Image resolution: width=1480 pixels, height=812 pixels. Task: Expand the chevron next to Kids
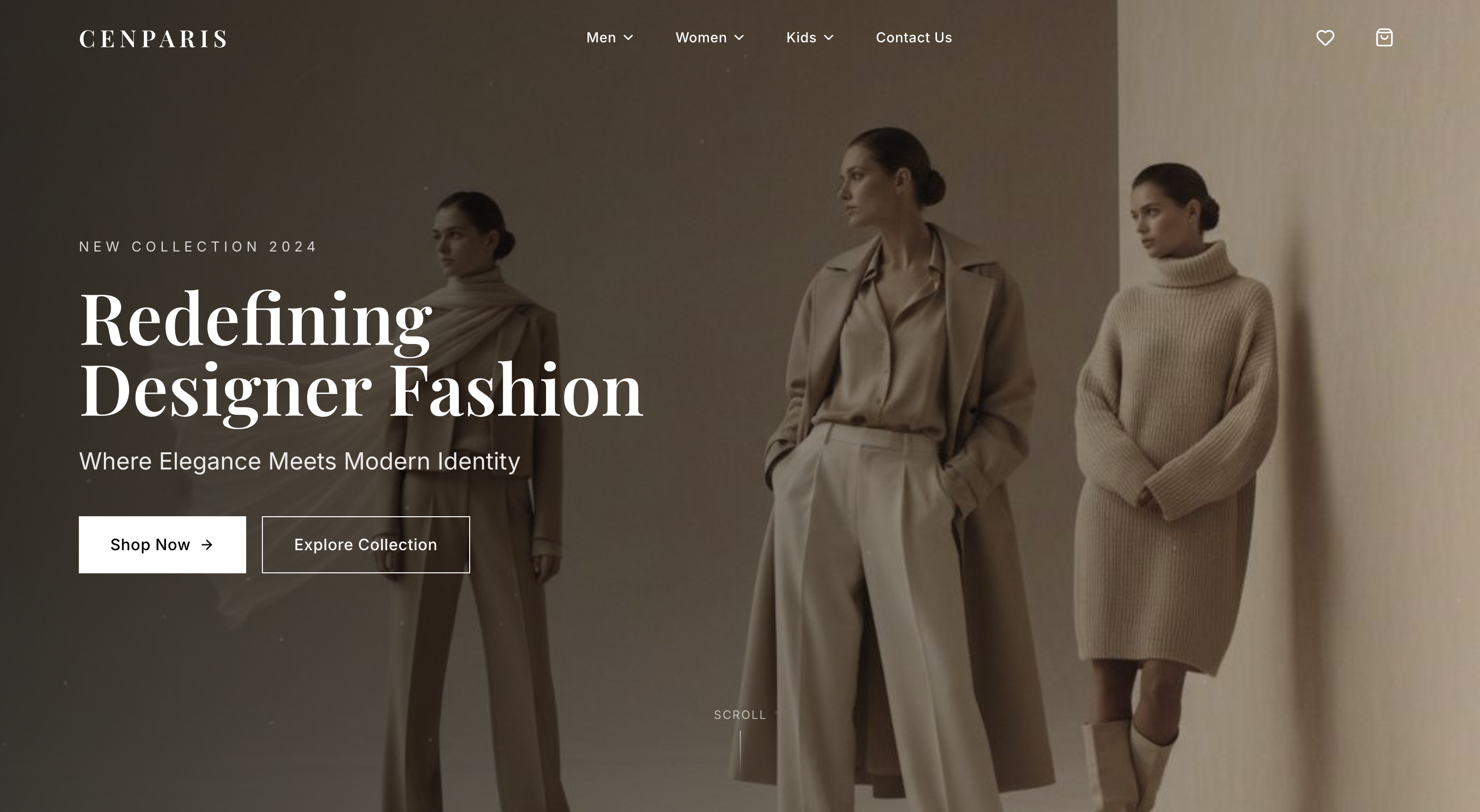coord(829,37)
